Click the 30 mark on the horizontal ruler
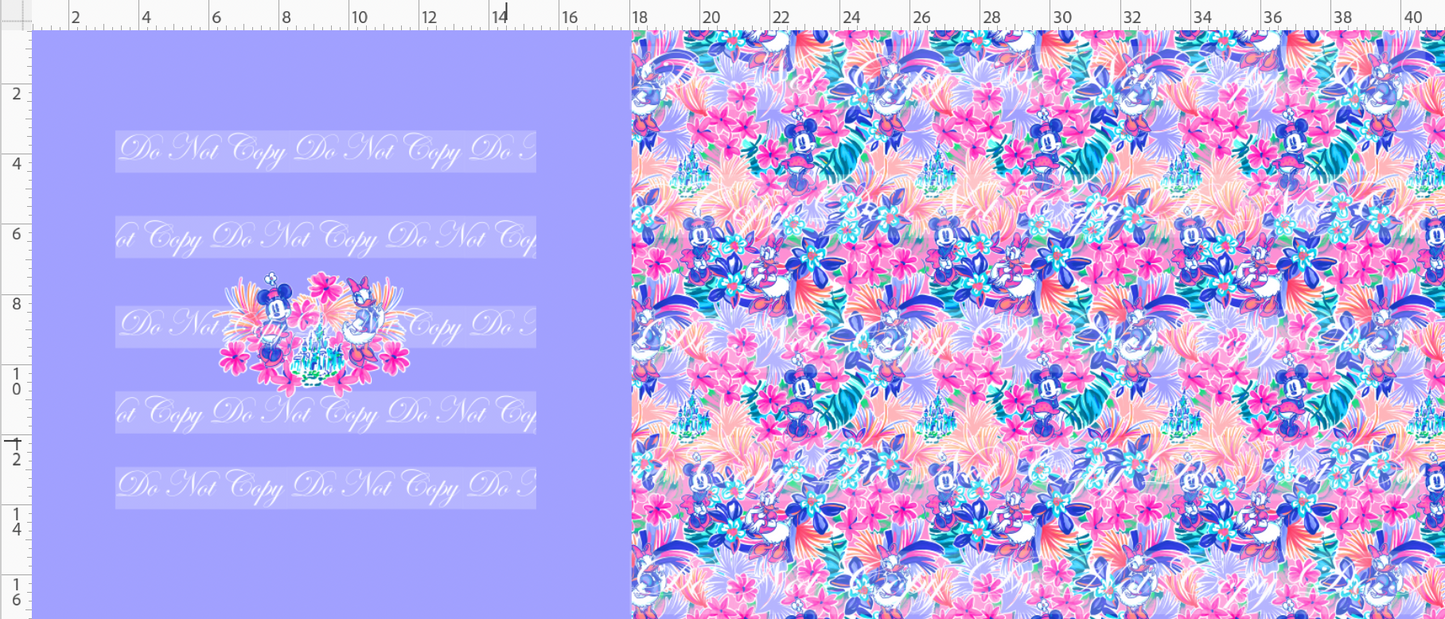 click(1062, 17)
